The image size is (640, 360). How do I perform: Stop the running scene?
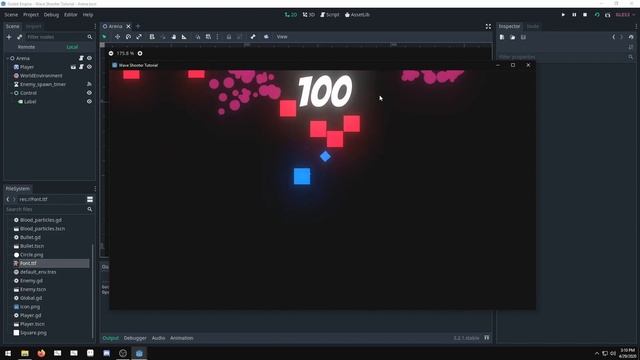585,15
